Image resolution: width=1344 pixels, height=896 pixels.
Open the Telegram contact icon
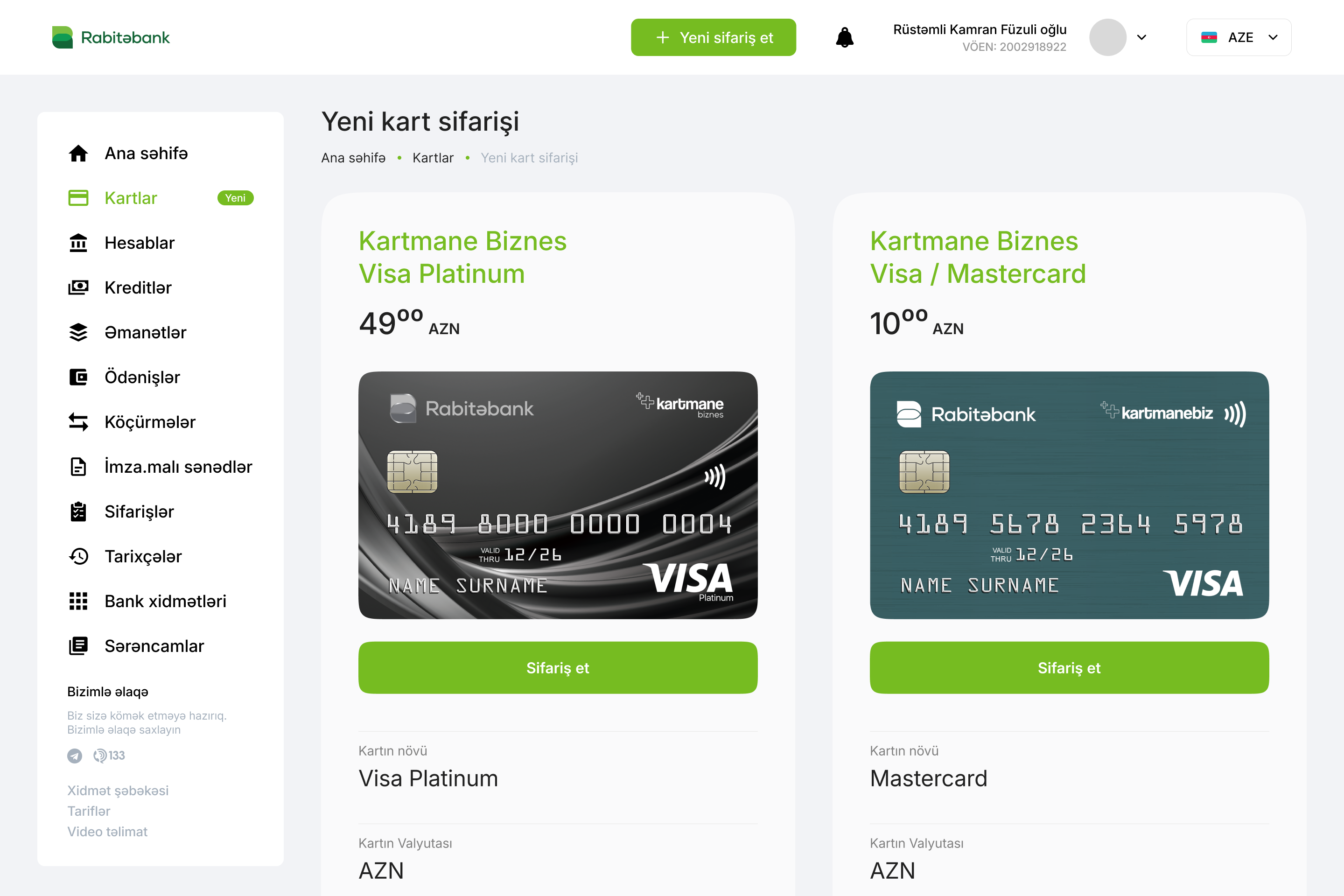coord(74,756)
